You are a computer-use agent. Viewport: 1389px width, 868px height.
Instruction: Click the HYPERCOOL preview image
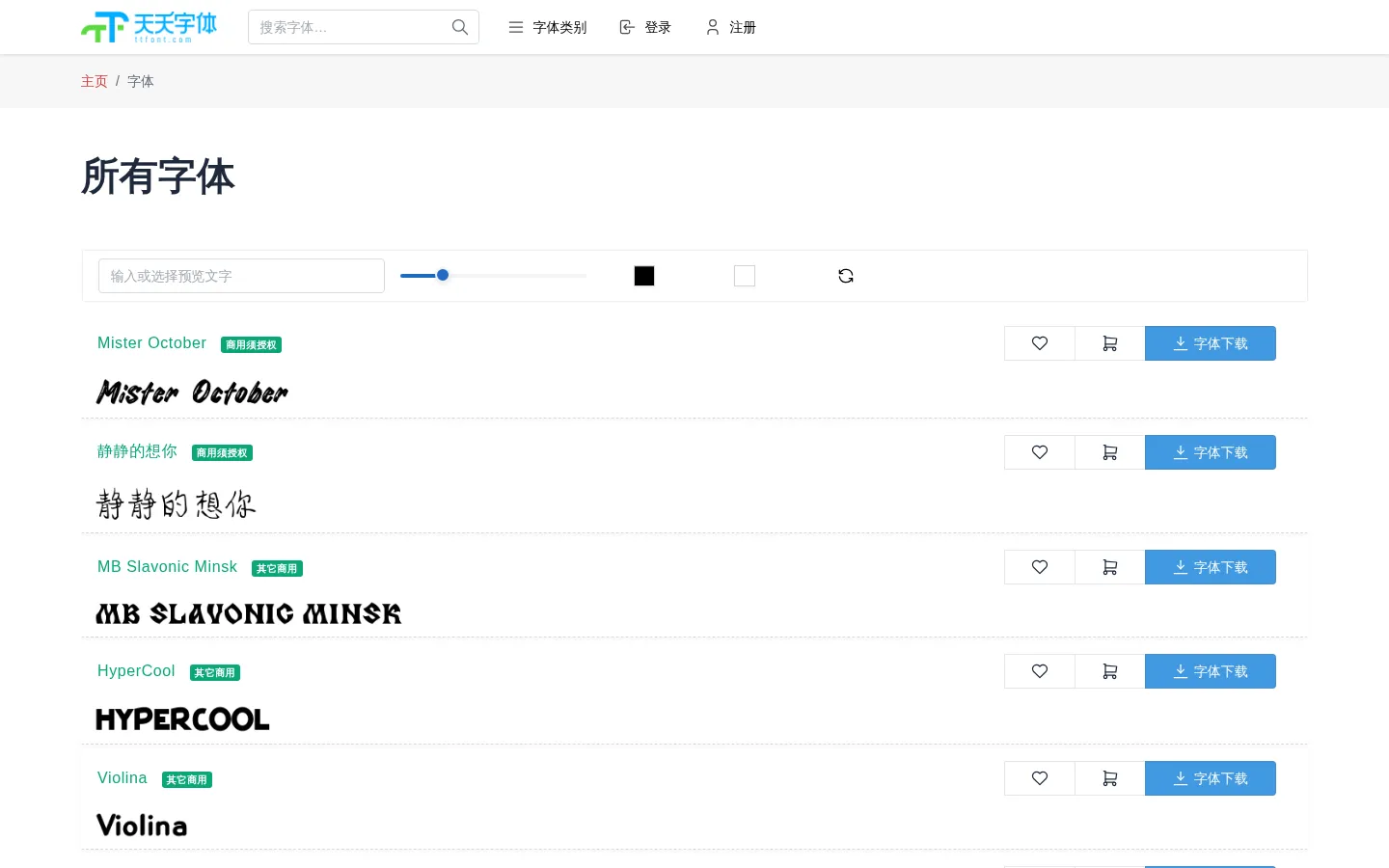[182, 719]
